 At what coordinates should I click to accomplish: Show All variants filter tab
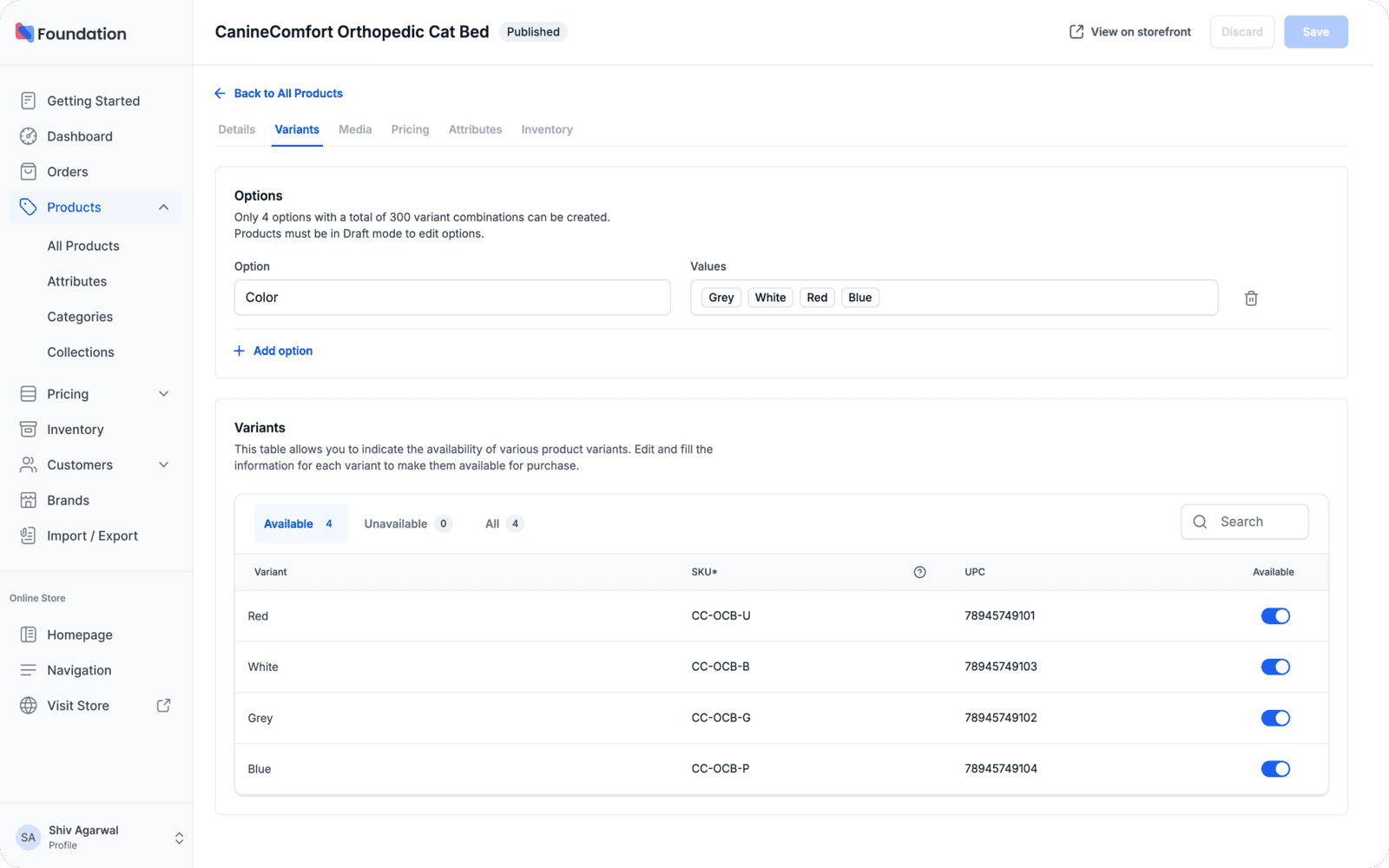pyautogui.click(x=504, y=523)
